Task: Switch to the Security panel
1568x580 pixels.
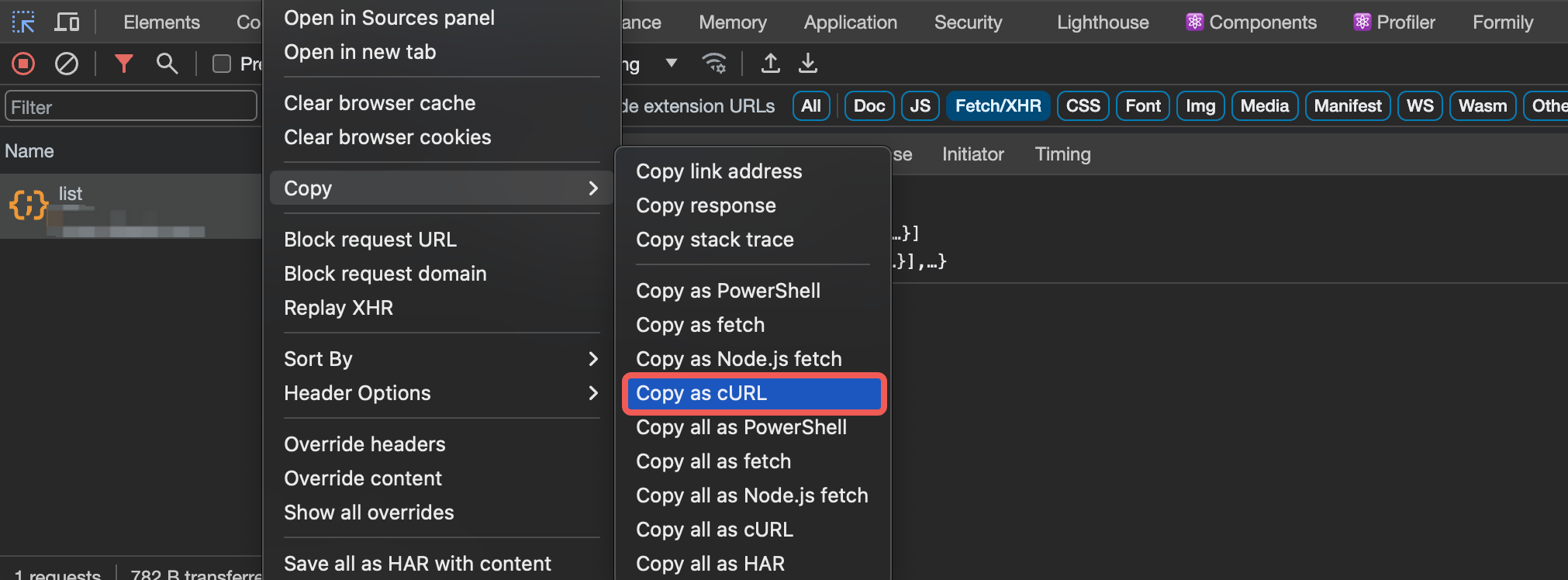Action: coord(969,22)
